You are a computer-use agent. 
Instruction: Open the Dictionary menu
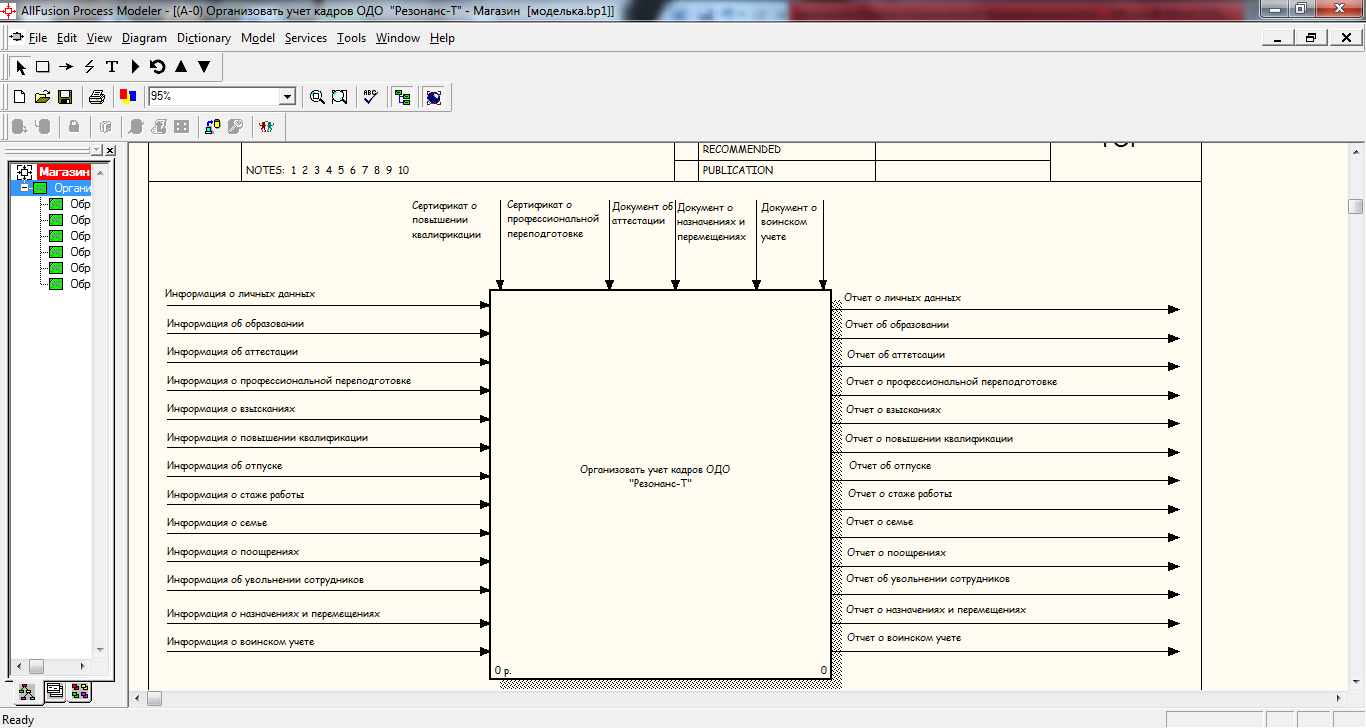pos(204,38)
